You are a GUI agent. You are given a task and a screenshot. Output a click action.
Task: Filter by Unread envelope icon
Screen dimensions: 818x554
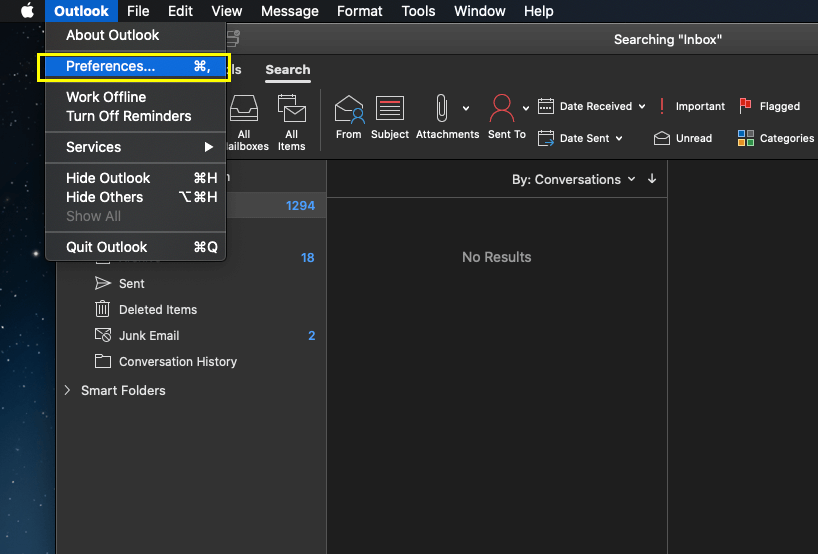tap(661, 138)
